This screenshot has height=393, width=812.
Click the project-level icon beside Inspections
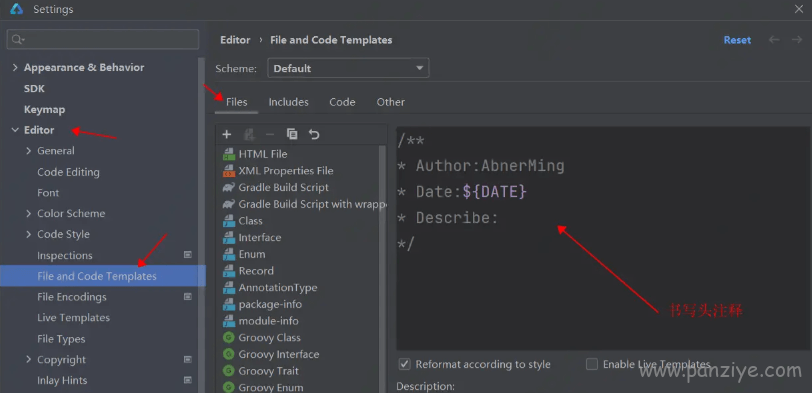point(188,255)
